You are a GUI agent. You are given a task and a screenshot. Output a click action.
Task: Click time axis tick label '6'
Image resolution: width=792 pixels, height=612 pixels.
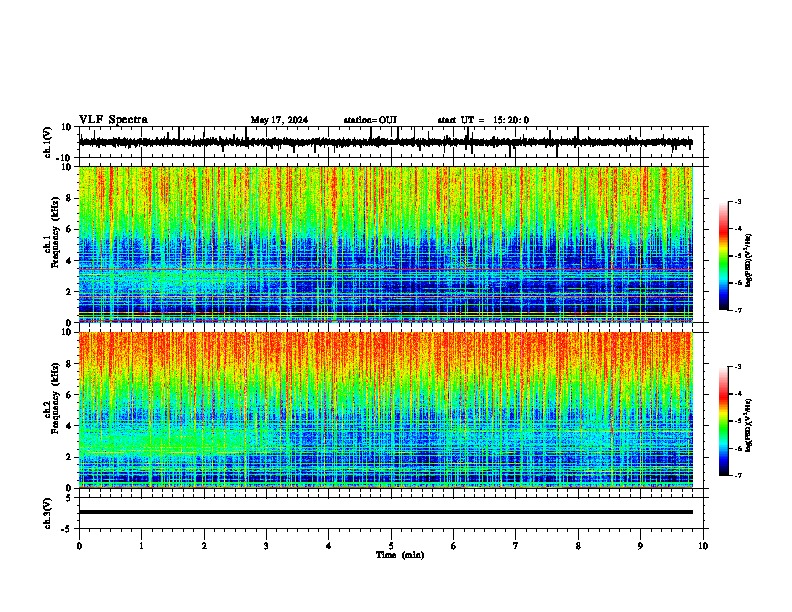pyautogui.click(x=454, y=546)
